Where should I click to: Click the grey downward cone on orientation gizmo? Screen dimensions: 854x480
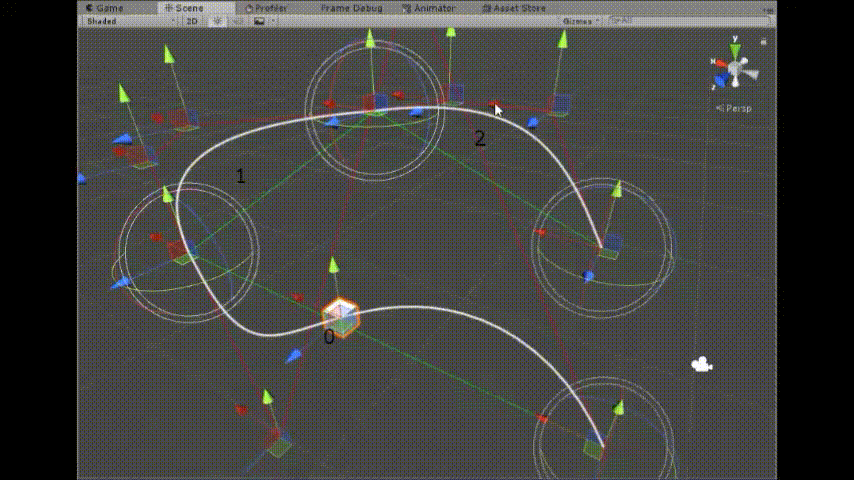point(736,82)
